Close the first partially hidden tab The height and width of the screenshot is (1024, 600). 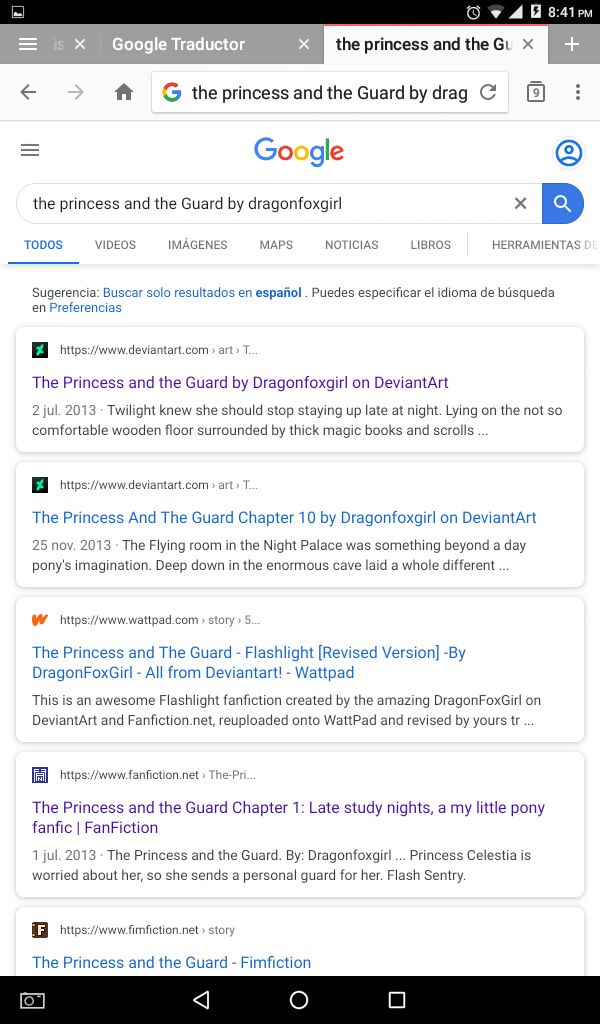pos(80,44)
